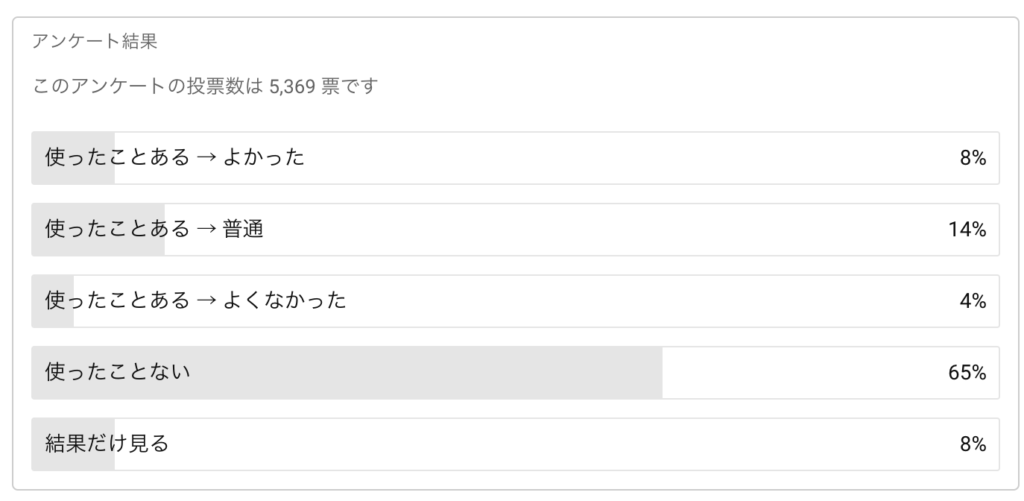
Task: Click the 使ったことない poll option label
Action: tap(118, 372)
